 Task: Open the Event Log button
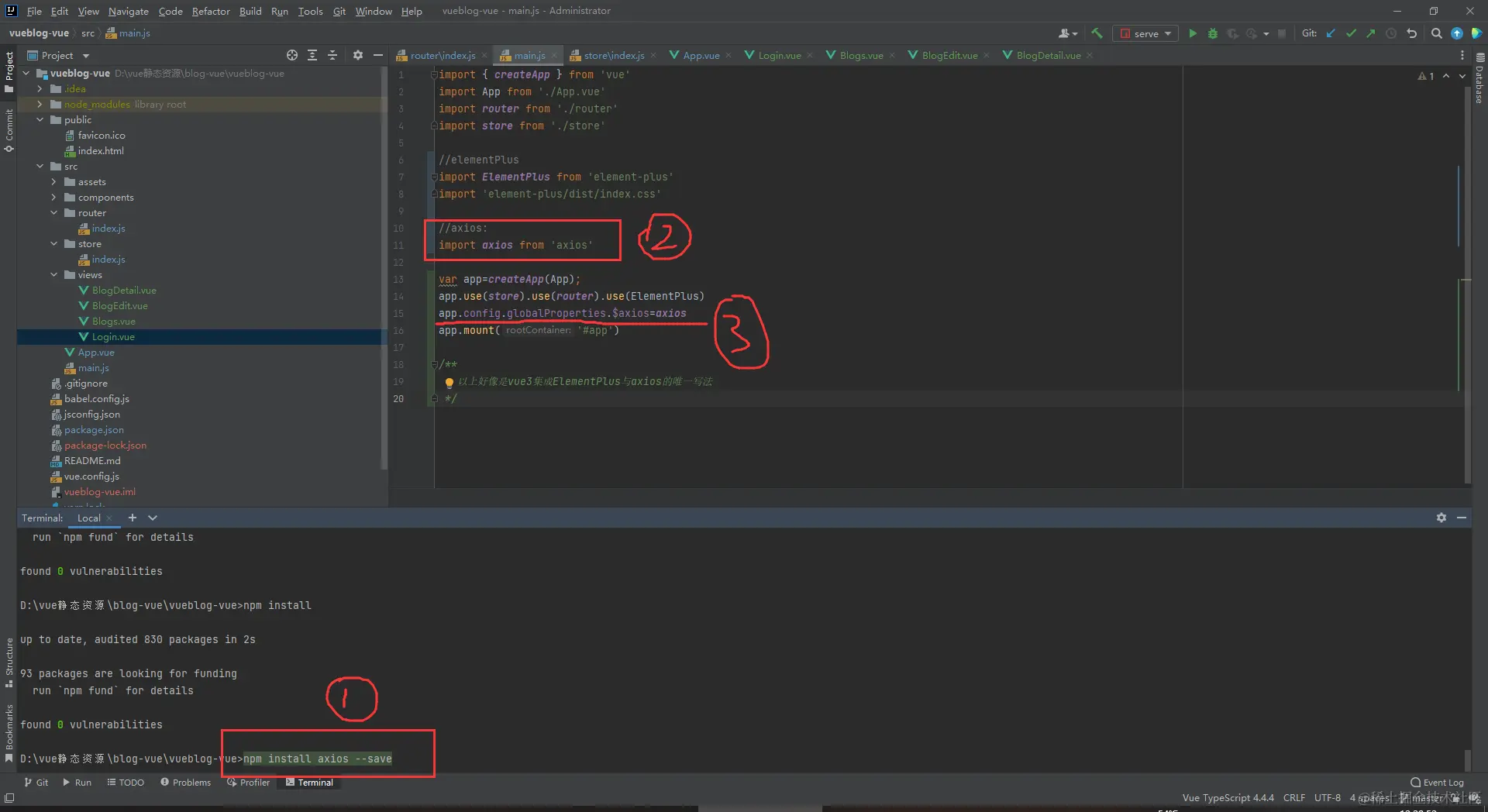point(1438,783)
